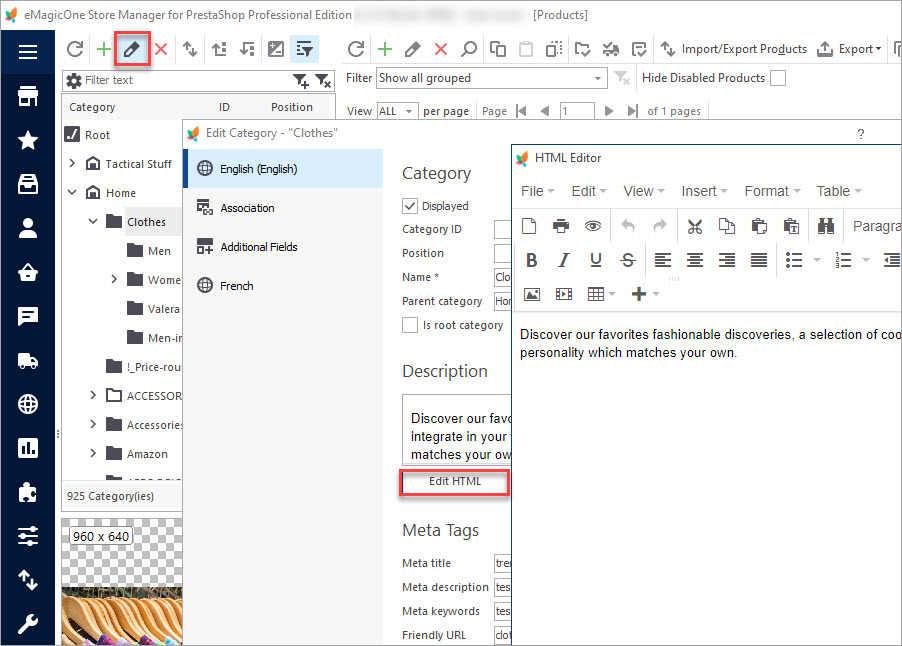Delete the selected category with red X

coord(161,49)
